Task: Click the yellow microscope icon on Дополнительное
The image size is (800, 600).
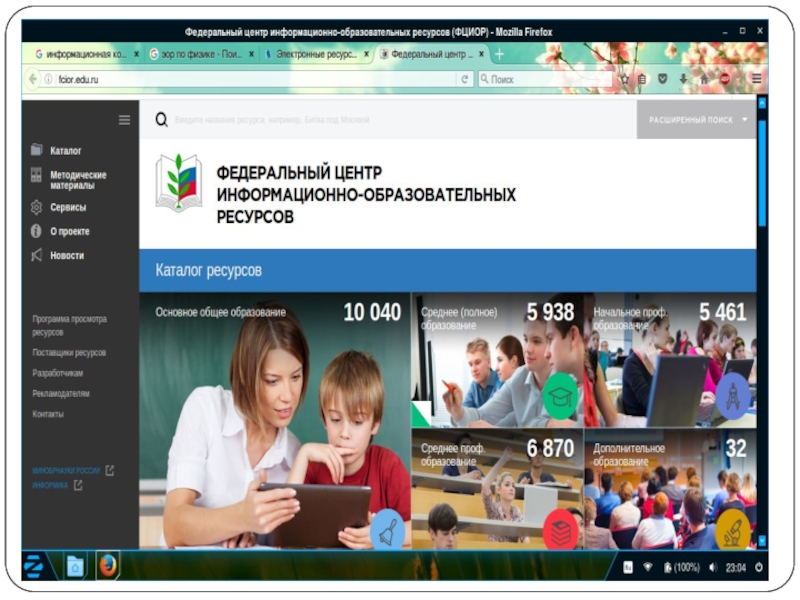Action: click(x=733, y=531)
